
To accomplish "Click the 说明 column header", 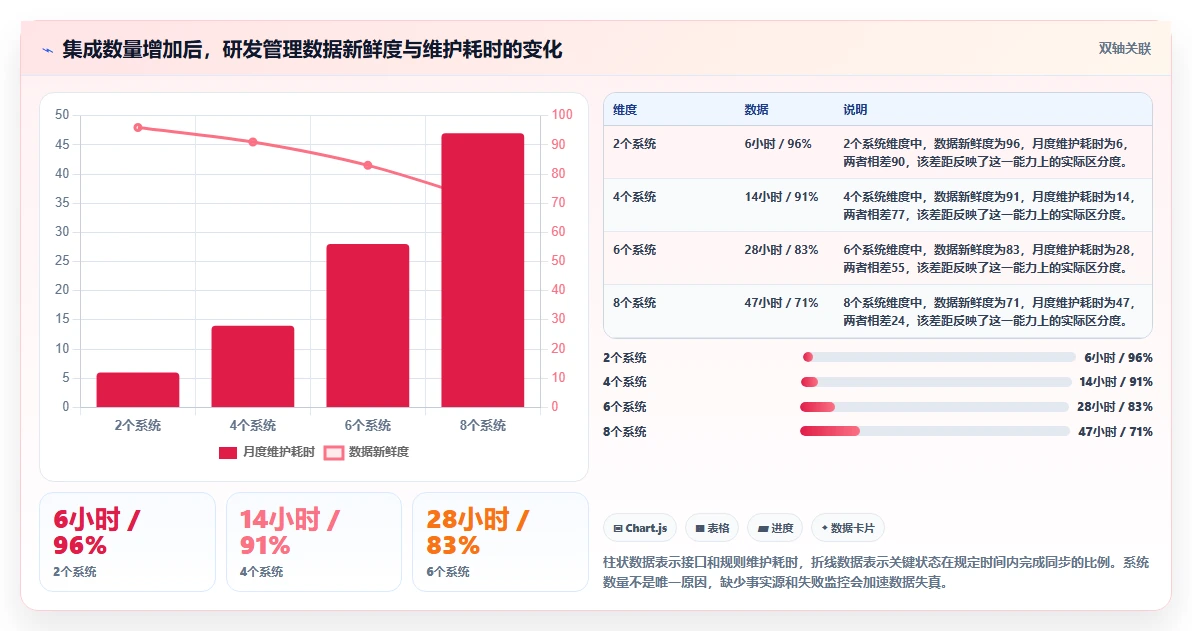I will point(855,109).
